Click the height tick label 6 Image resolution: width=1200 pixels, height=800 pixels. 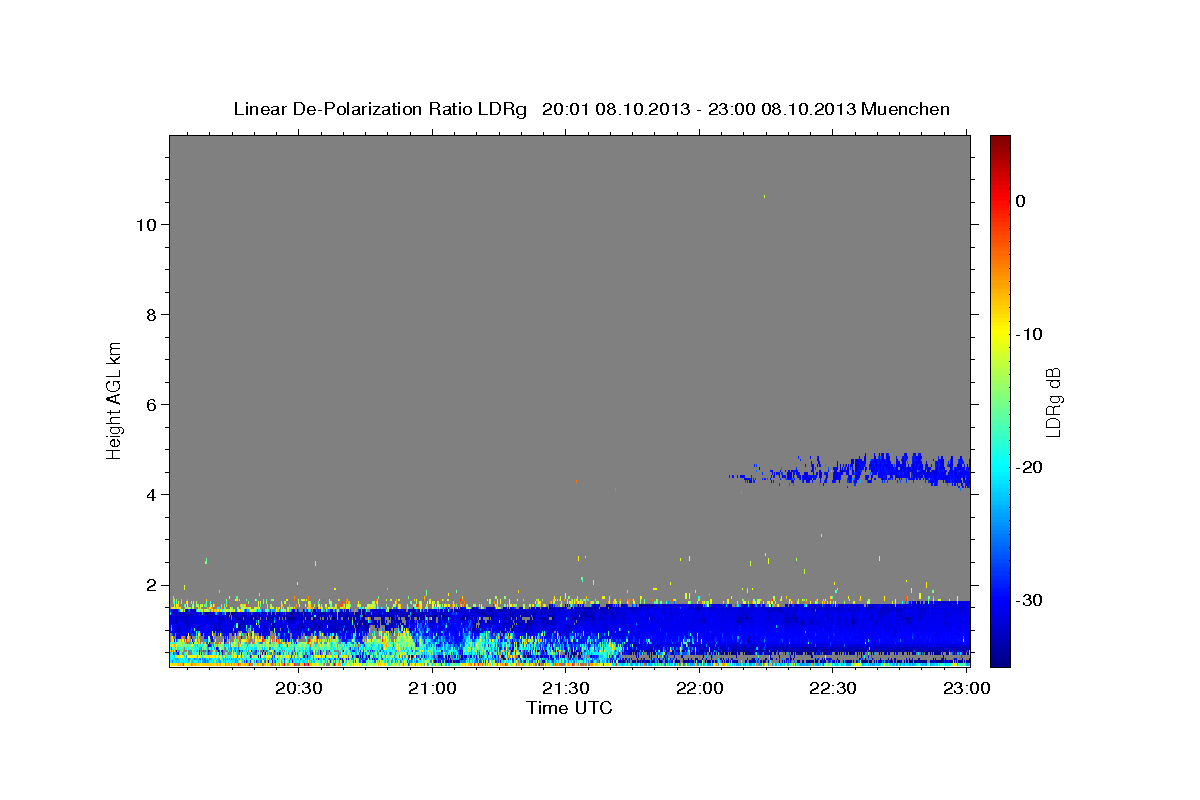click(x=149, y=405)
